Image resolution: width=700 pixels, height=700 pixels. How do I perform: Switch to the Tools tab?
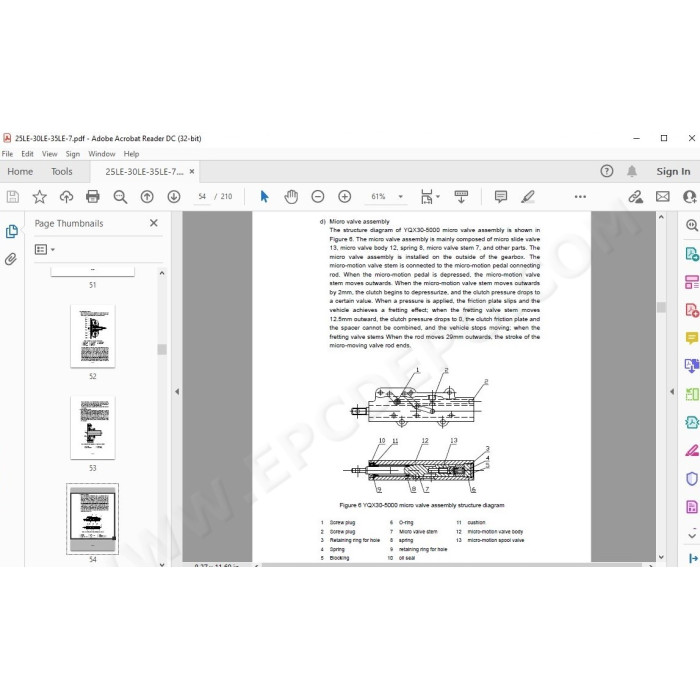coord(62,171)
